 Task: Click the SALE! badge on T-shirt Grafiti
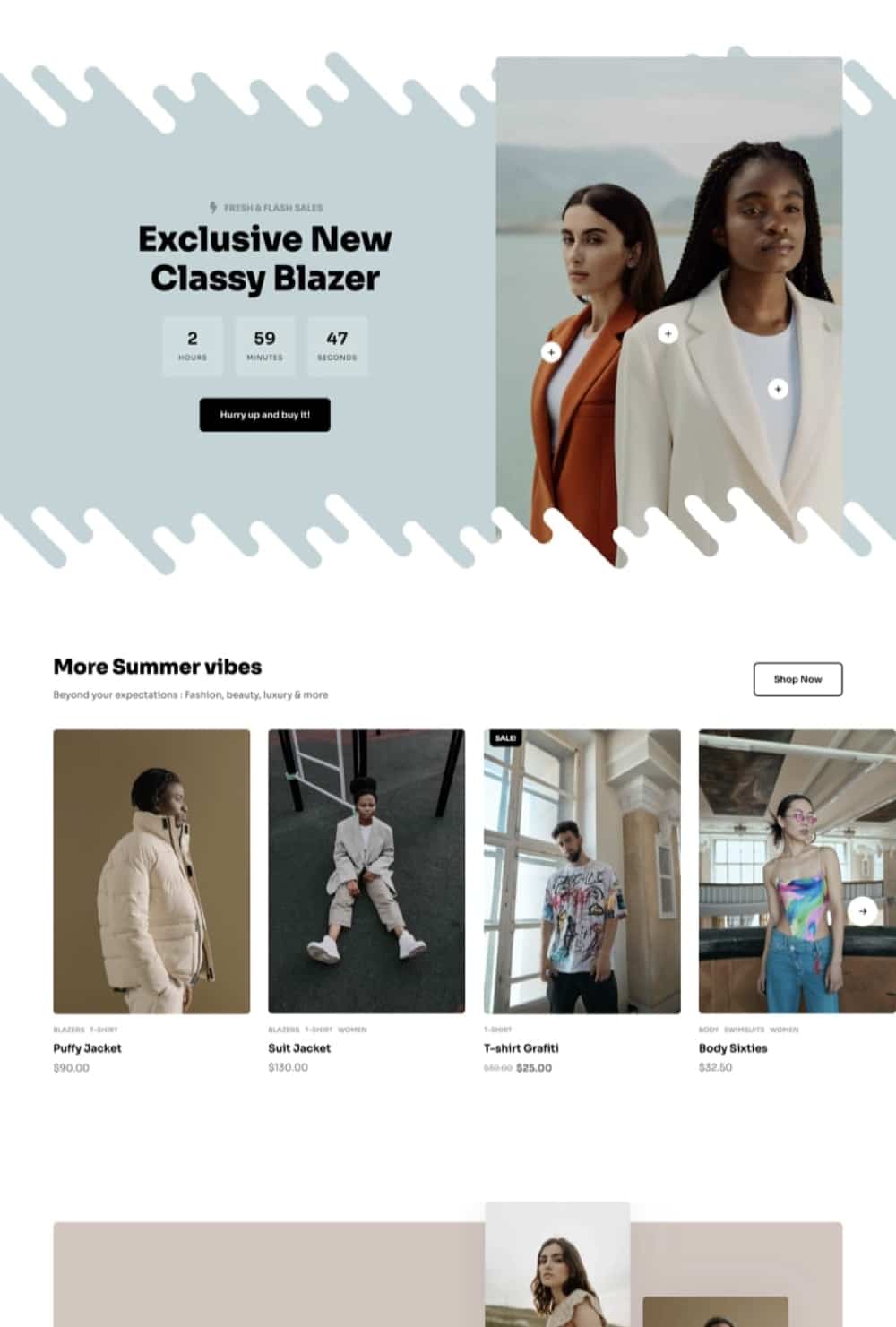[505, 738]
